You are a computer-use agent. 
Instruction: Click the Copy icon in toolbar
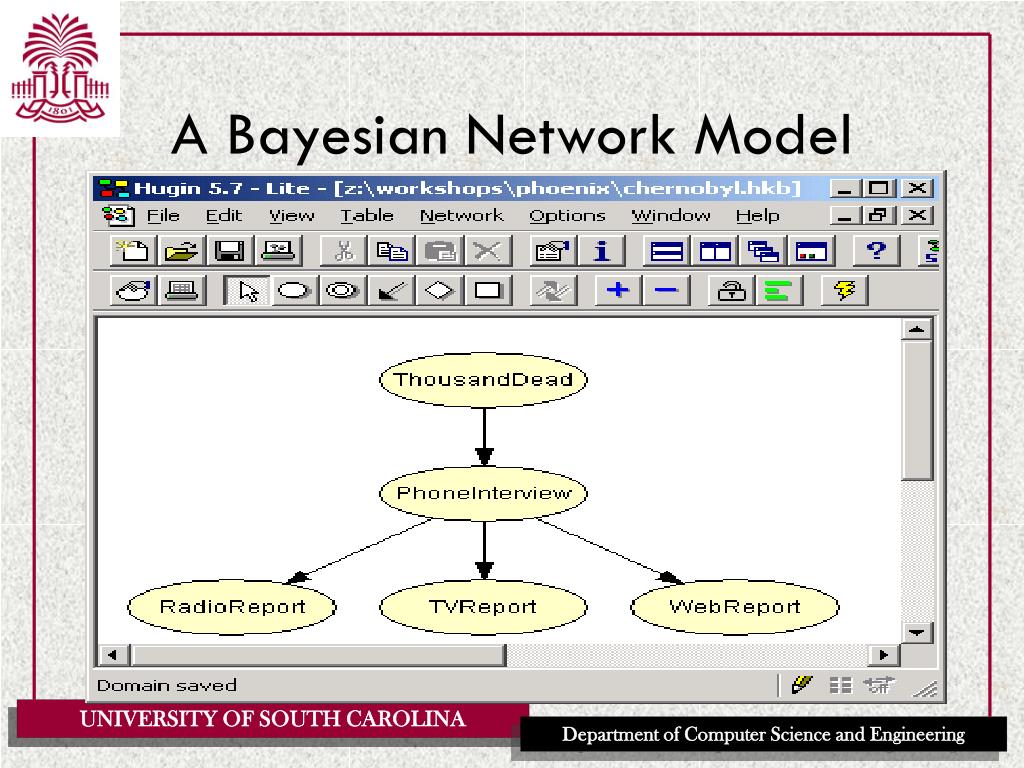(x=392, y=251)
